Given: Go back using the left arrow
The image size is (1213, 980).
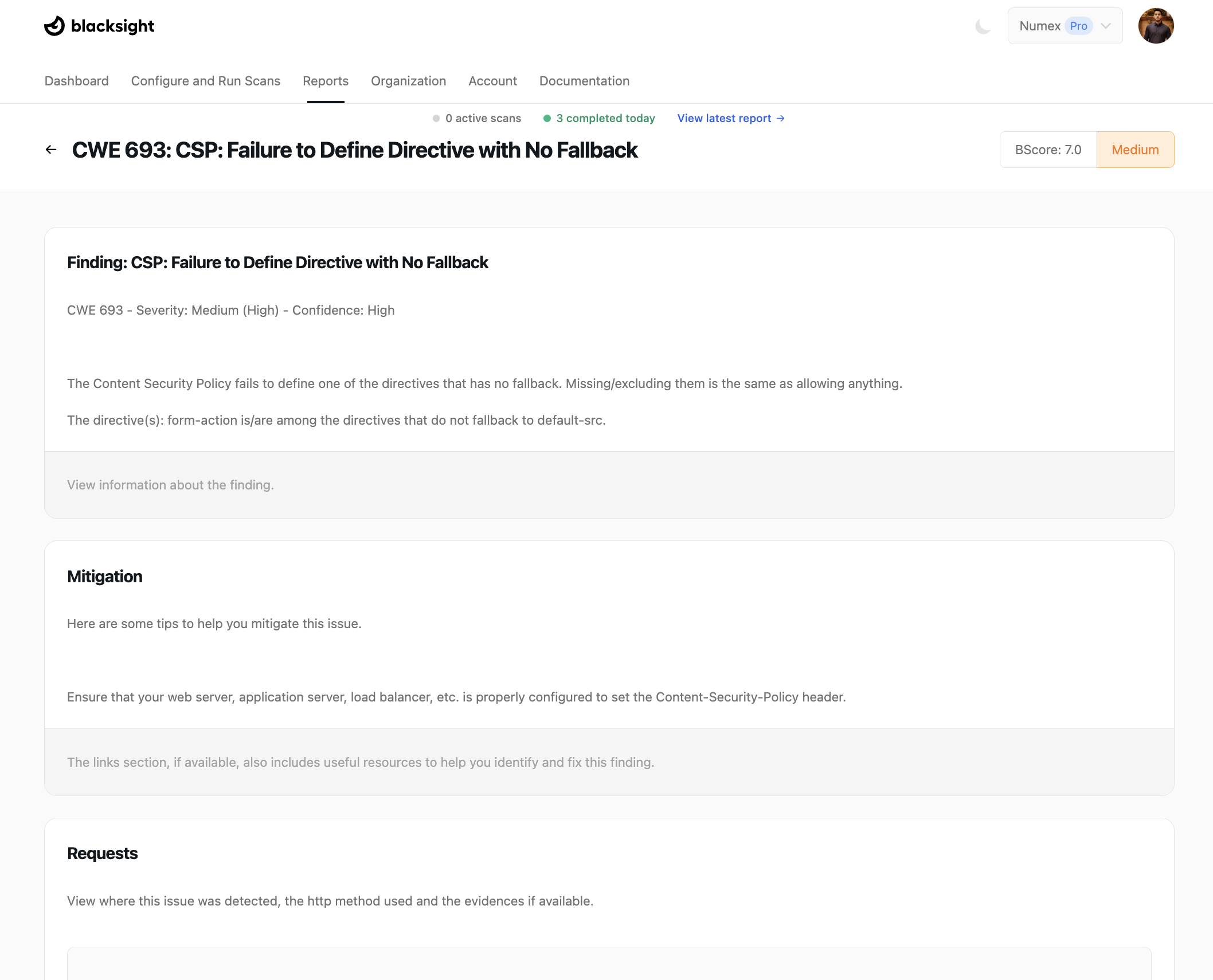Looking at the screenshot, I should (51, 150).
